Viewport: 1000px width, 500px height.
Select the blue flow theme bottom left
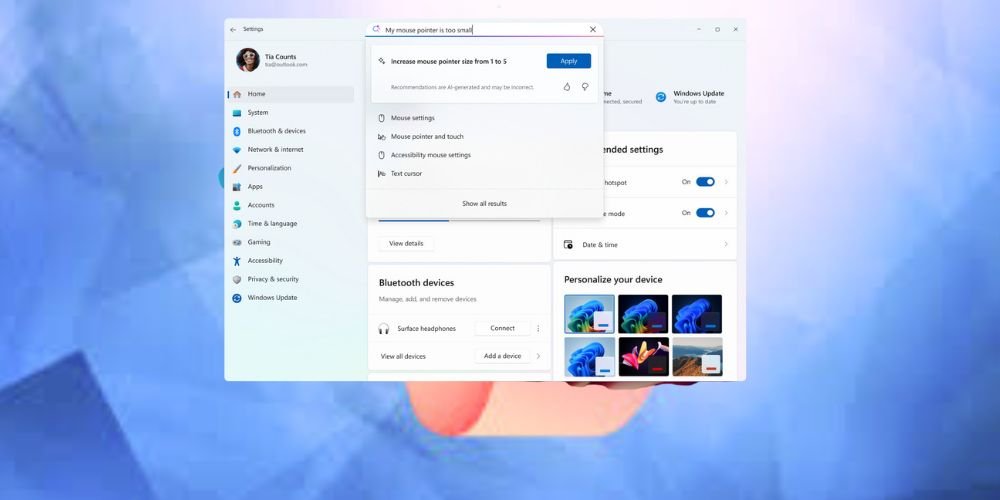pyautogui.click(x=589, y=357)
